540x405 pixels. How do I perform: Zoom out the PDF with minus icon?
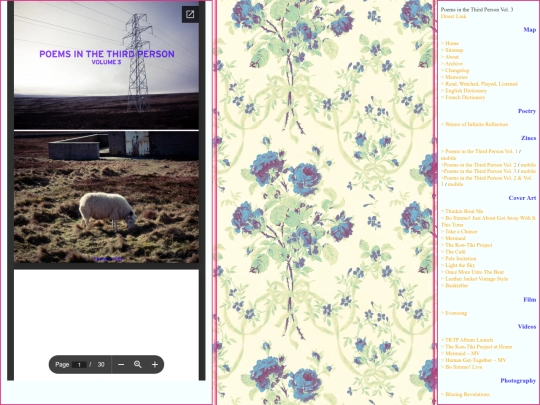pos(121,364)
